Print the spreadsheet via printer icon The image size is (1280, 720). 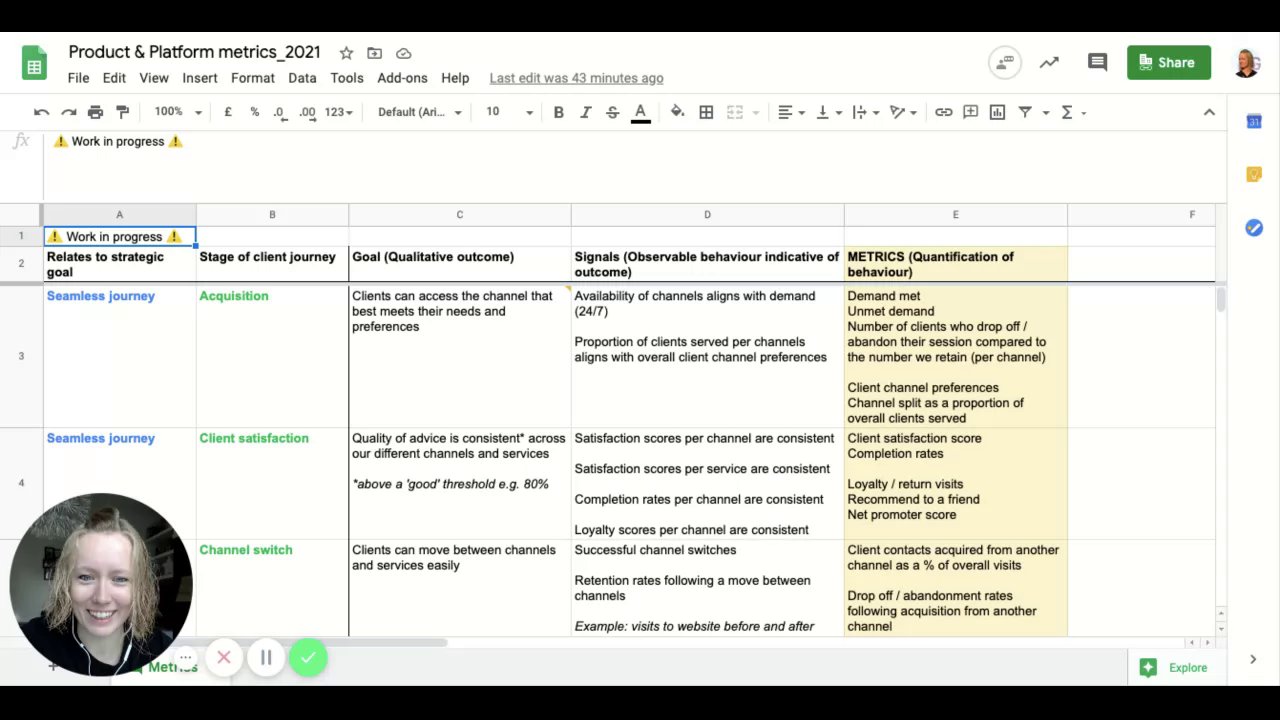(x=95, y=112)
